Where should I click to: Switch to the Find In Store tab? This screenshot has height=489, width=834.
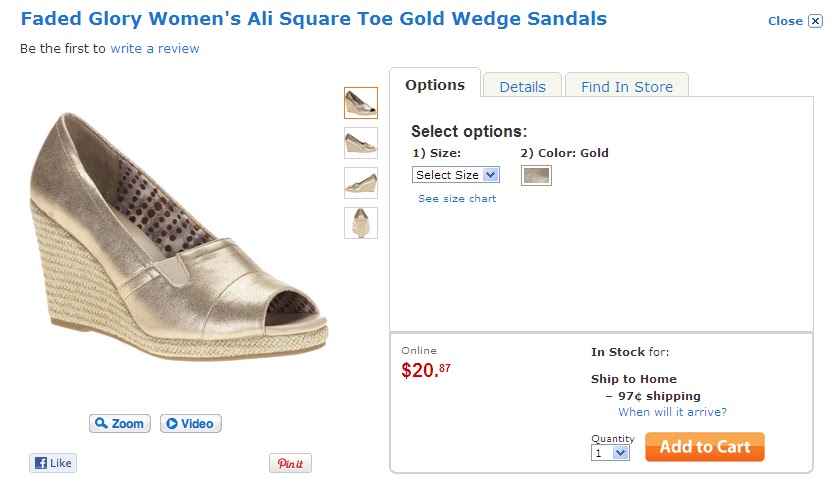627,86
